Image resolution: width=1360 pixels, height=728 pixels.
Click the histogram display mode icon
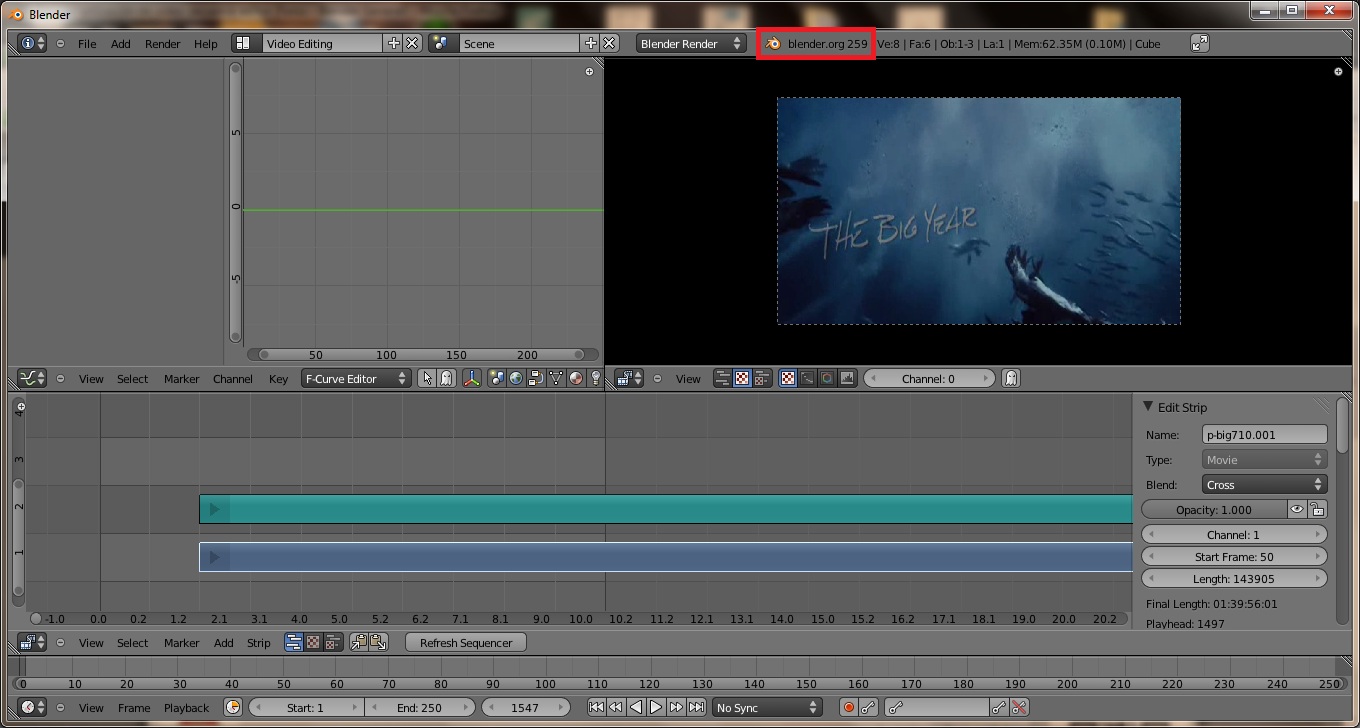847,378
